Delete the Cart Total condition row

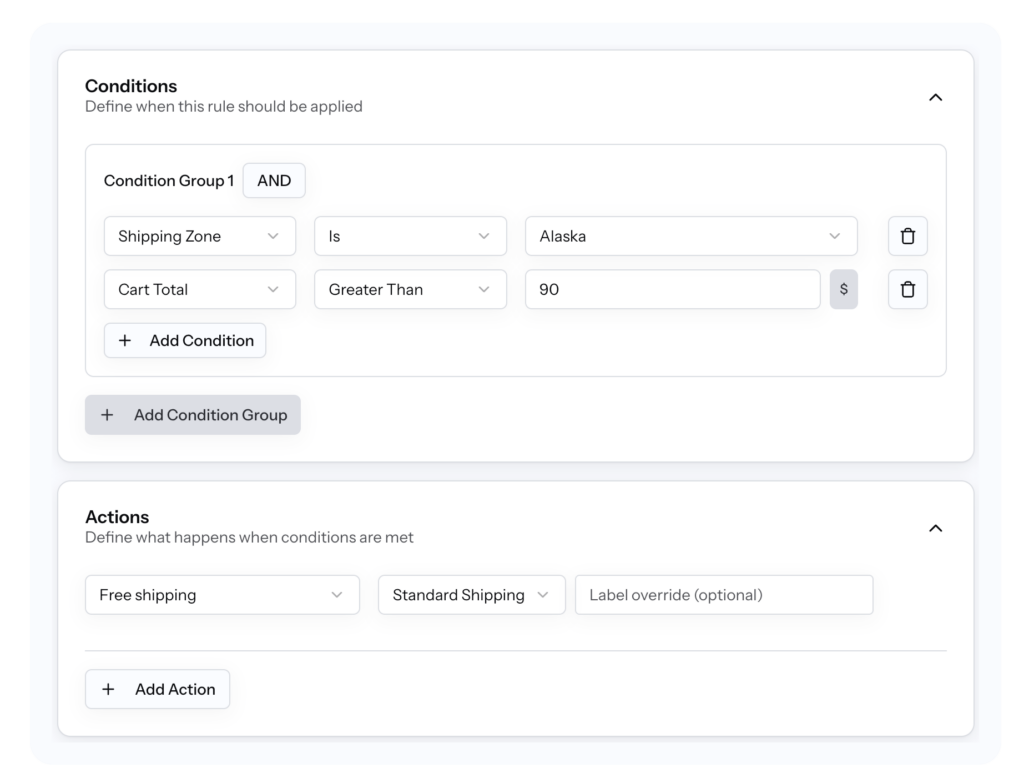(907, 289)
